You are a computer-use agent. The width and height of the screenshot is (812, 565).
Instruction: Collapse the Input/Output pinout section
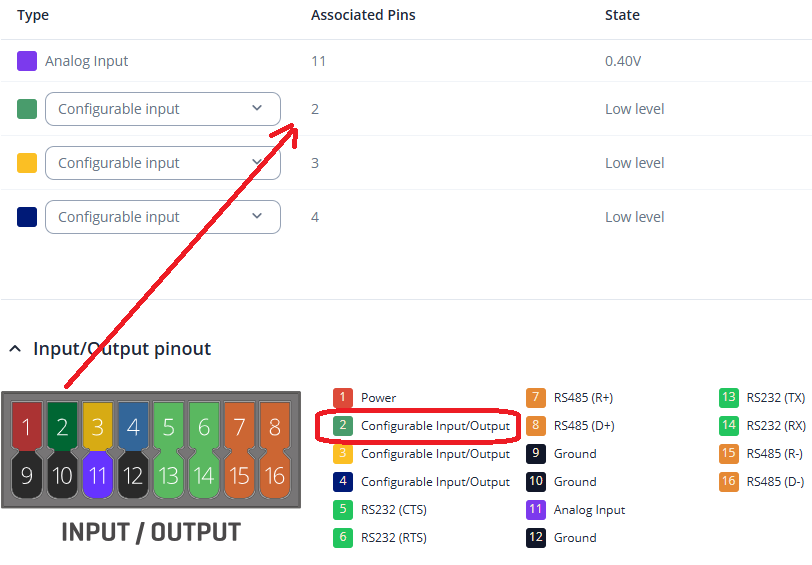[x=15, y=349]
